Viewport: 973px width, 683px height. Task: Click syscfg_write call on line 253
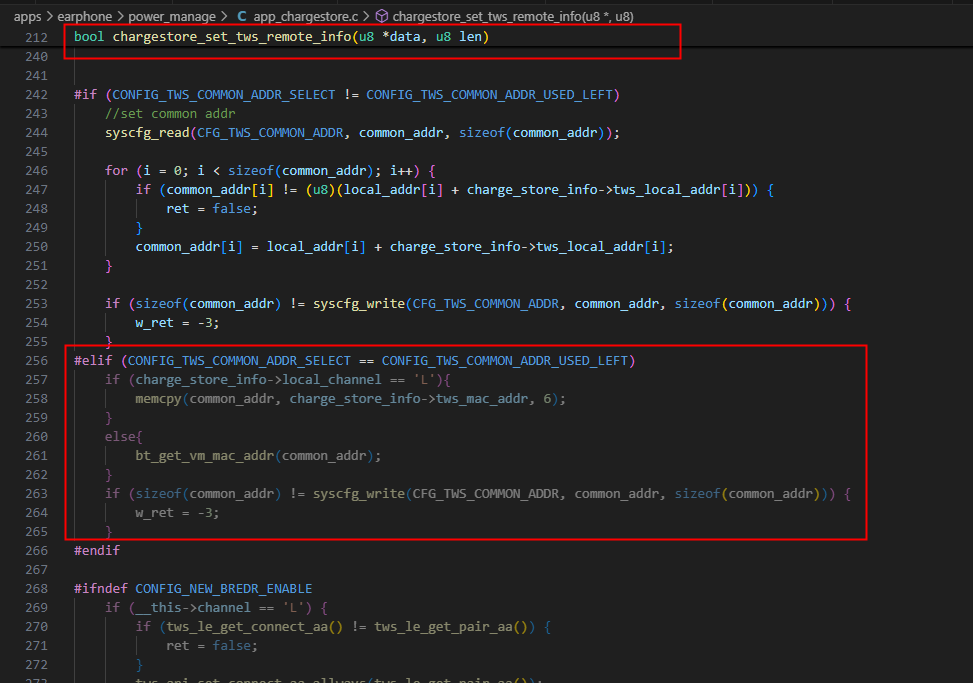[x=359, y=303]
